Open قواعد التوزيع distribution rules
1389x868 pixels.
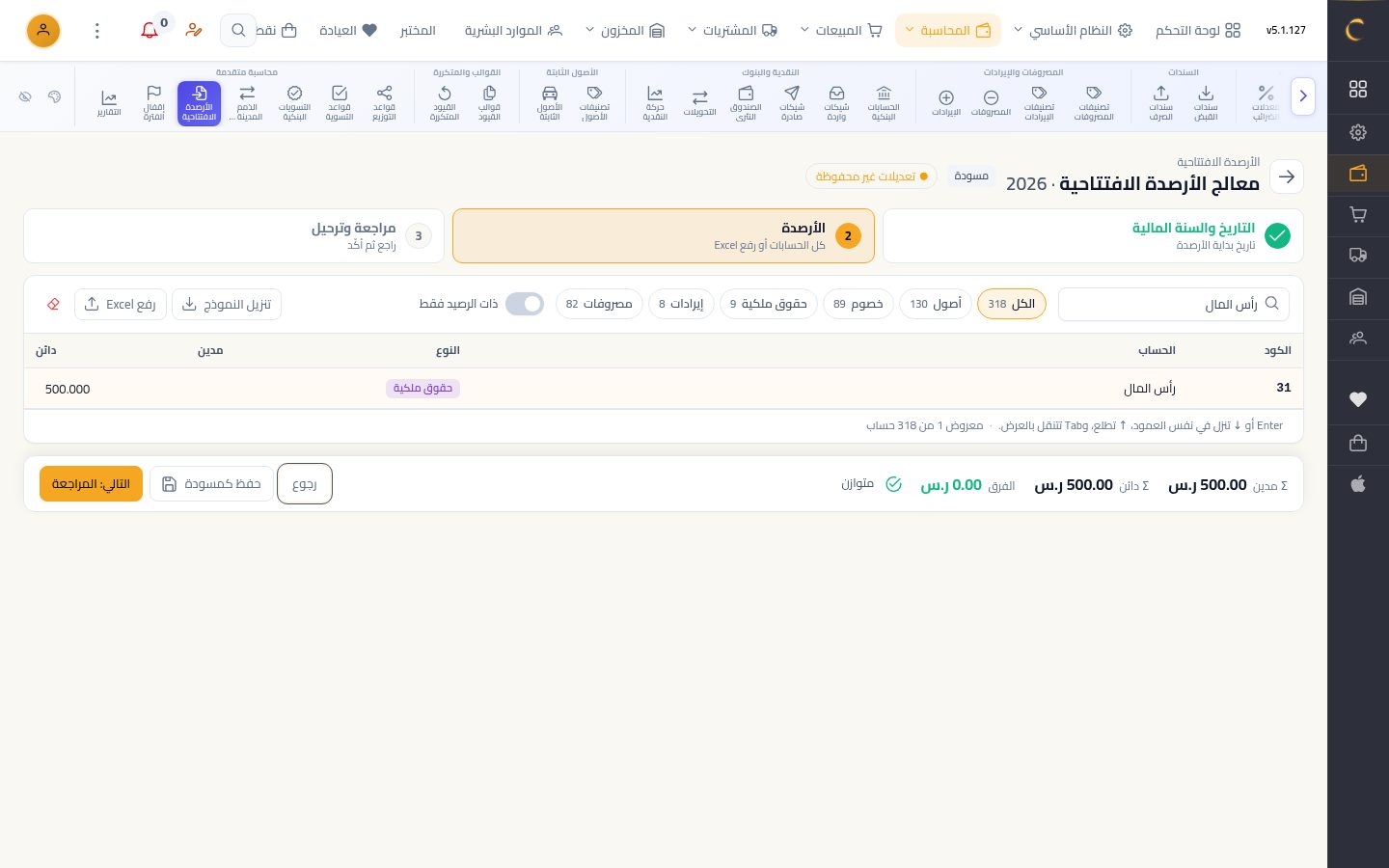click(384, 103)
